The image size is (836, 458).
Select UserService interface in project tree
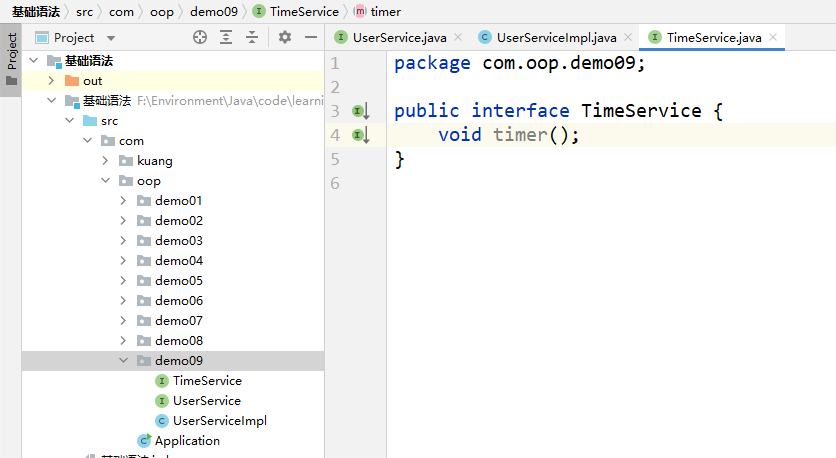pyautogui.click(x=173, y=400)
